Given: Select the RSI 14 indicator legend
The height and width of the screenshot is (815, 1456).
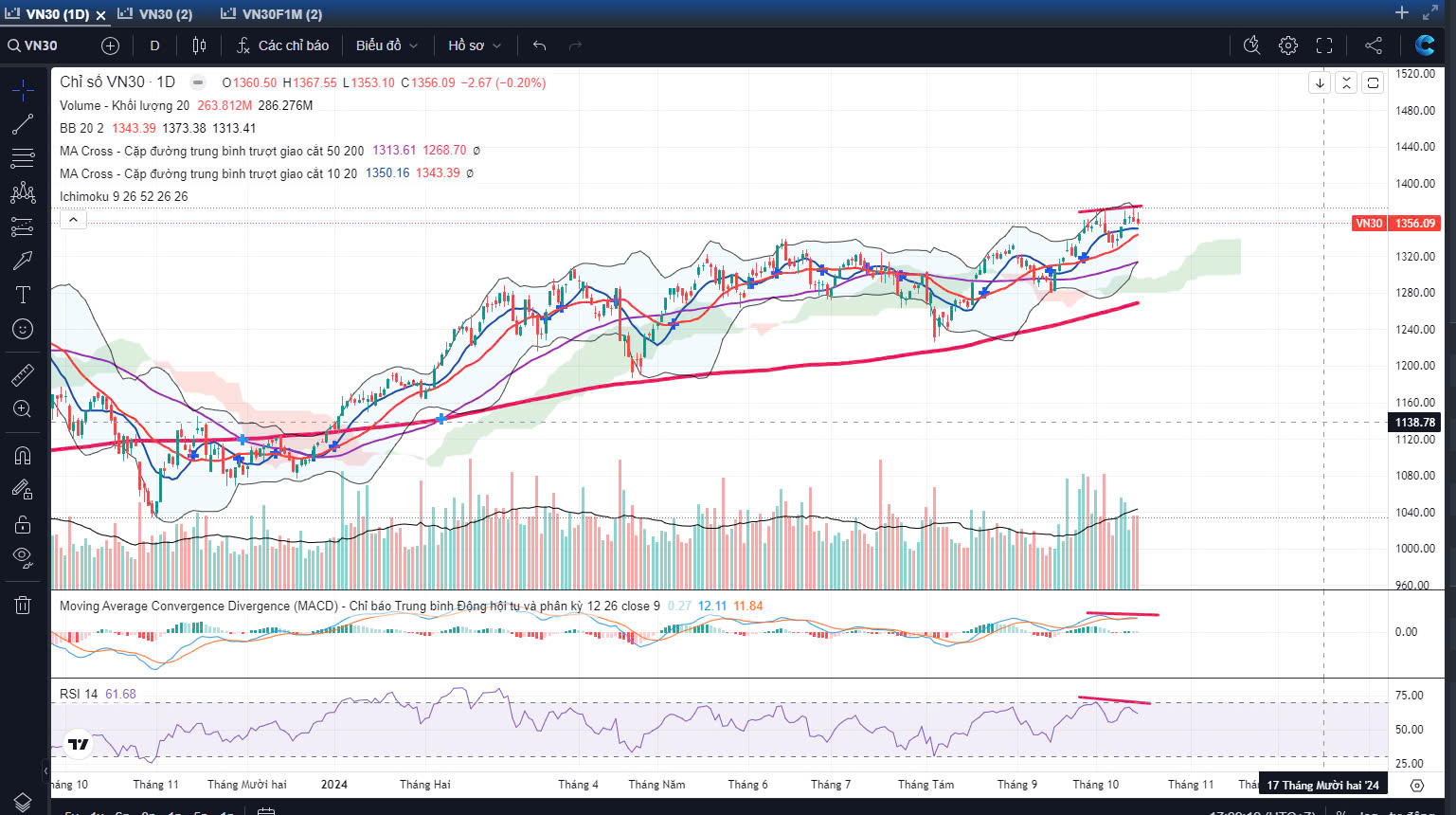Looking at the screenshot, I should [79, 694].
